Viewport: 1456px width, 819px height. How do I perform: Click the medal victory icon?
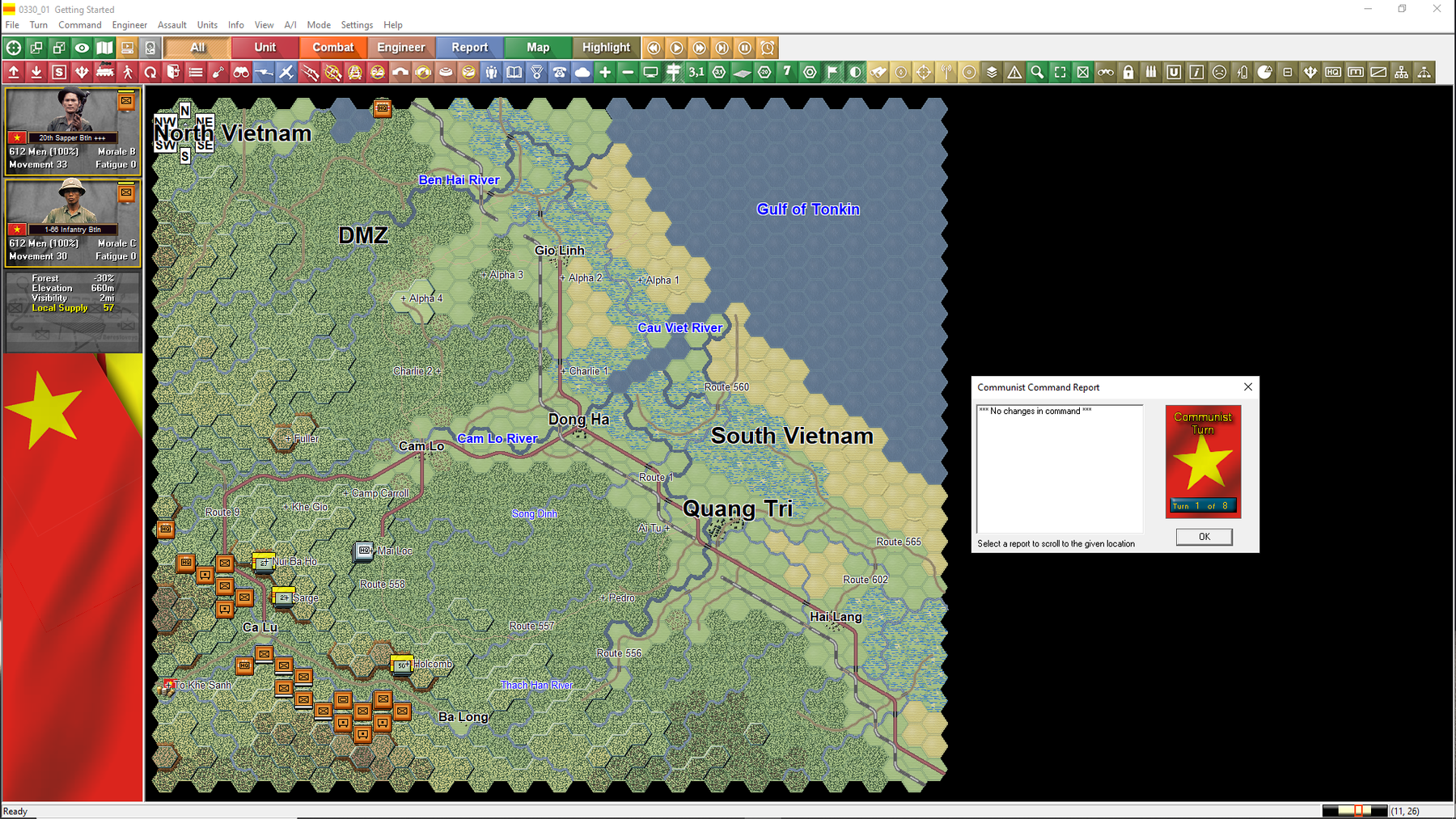536,73
